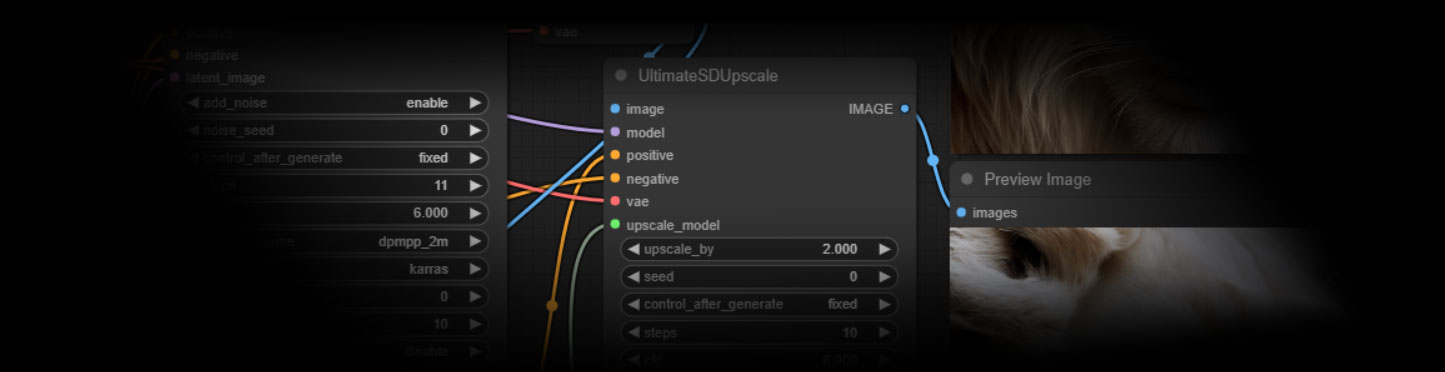Image resolution: width=1445 pixels, height=372 pixels.
Task: Click the UltimateSDUpscale node title
Action: pyautogui.click(x=708, y=75)
